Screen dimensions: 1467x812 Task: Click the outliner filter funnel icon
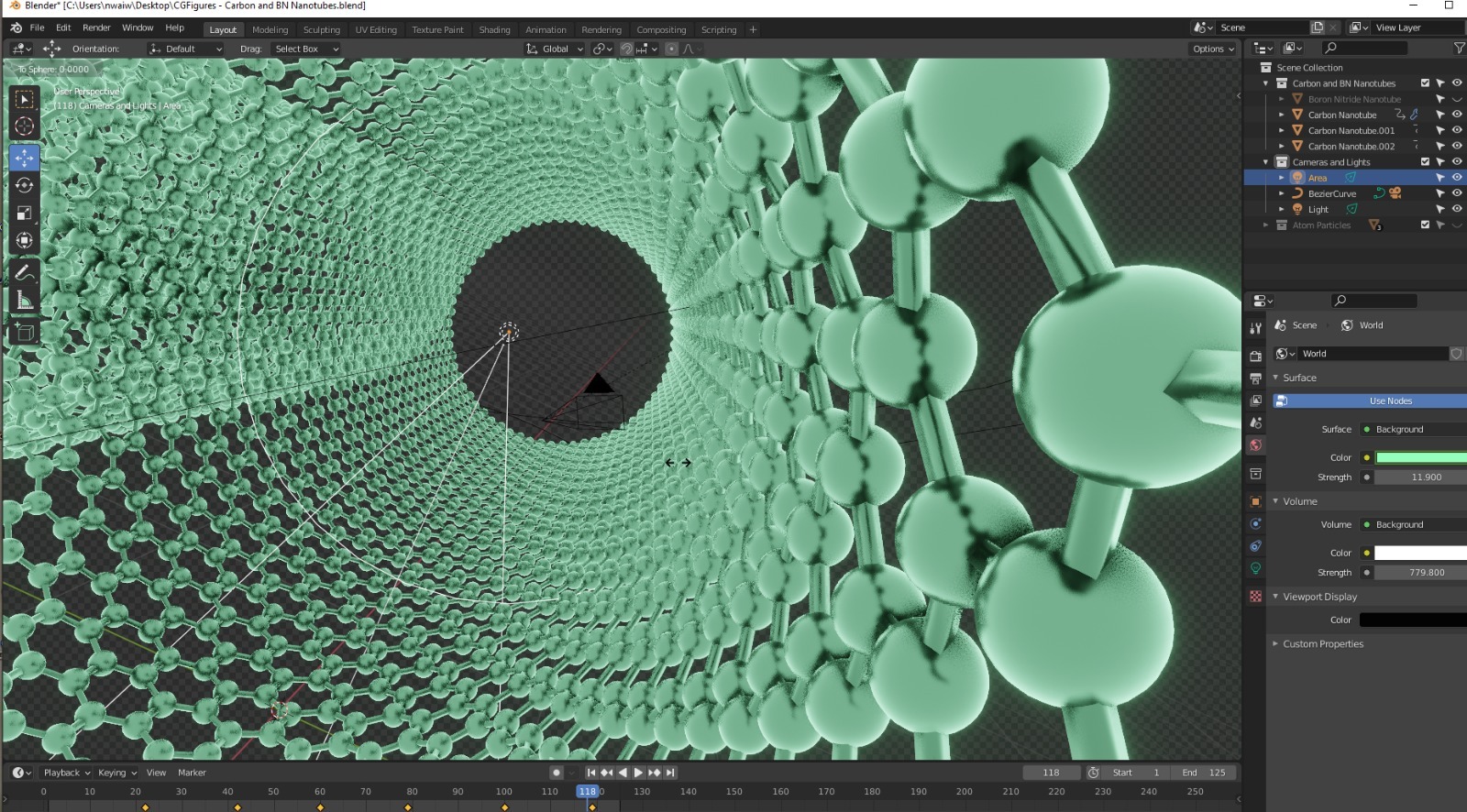[x=1459, y=48]
